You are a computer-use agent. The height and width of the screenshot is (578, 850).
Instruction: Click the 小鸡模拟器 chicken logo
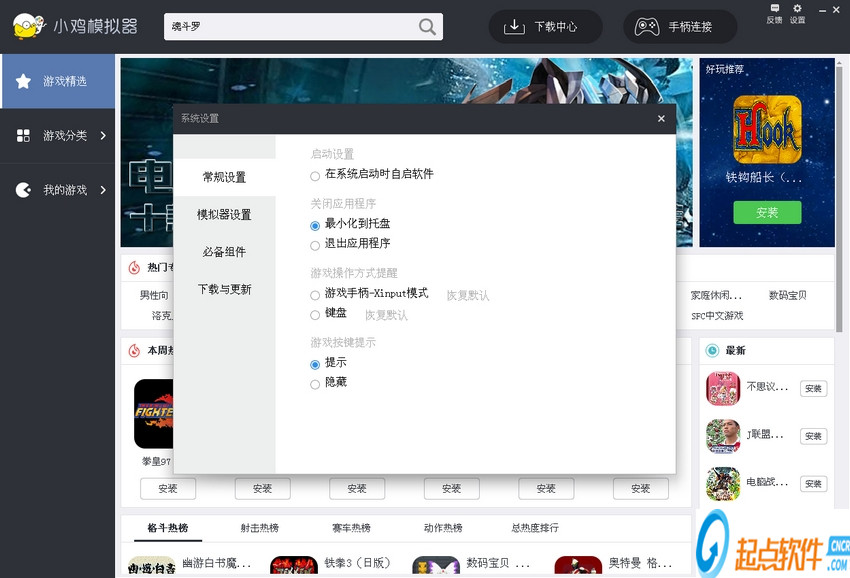pos(28,26)
